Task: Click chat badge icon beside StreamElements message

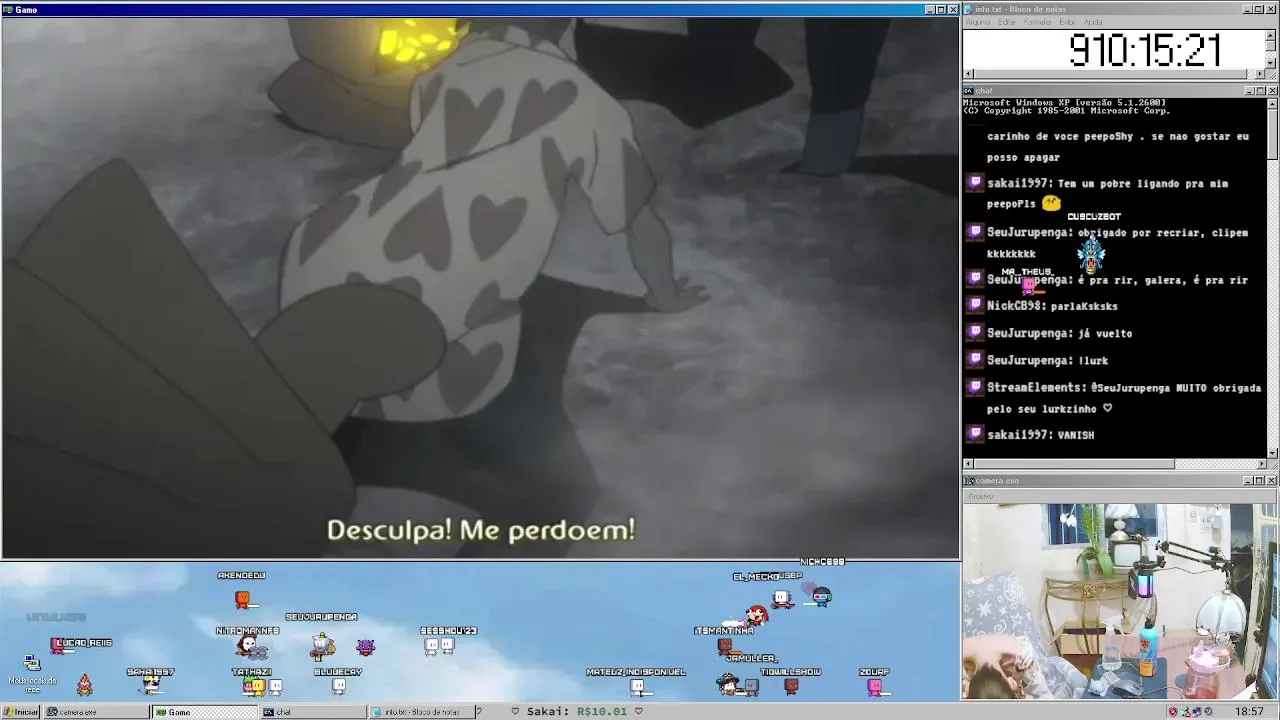Action: coord(976,386)
